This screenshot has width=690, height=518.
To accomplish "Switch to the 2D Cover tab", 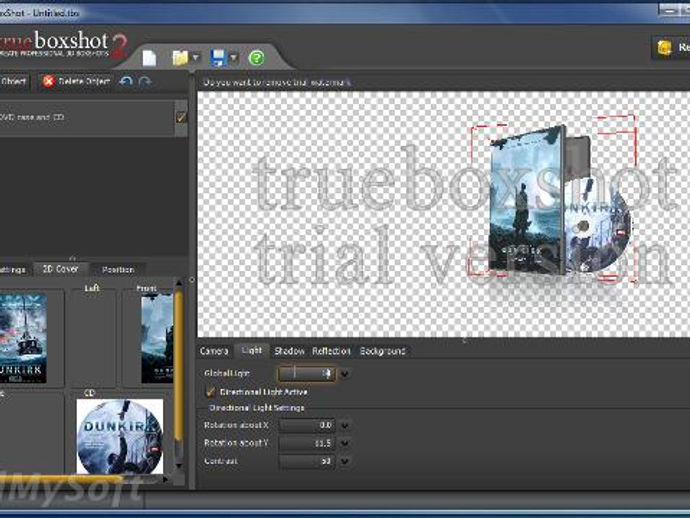I will click(61, 269).
